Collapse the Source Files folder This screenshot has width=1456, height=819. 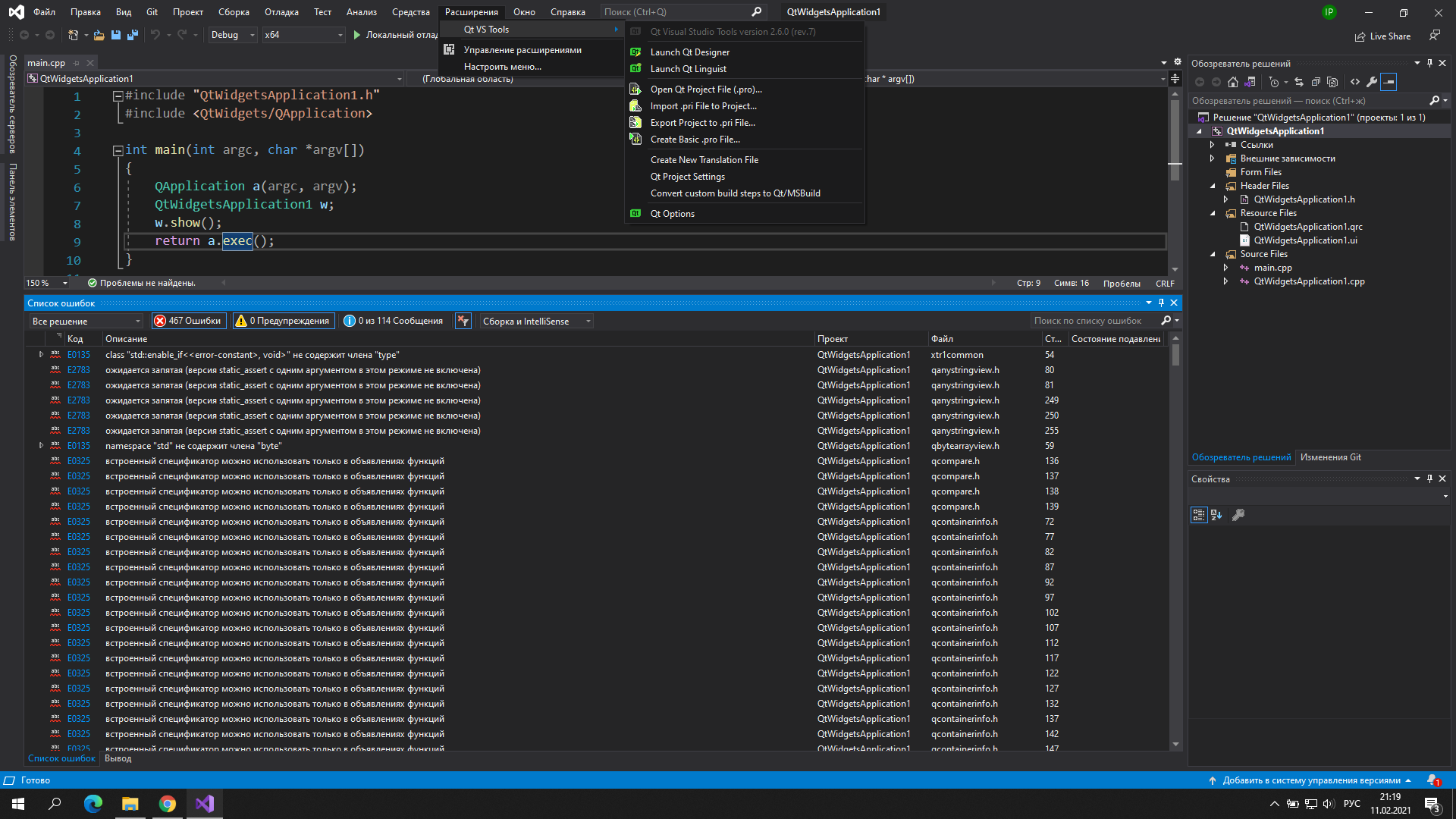pyautogui.click(x=1213, y=254)
